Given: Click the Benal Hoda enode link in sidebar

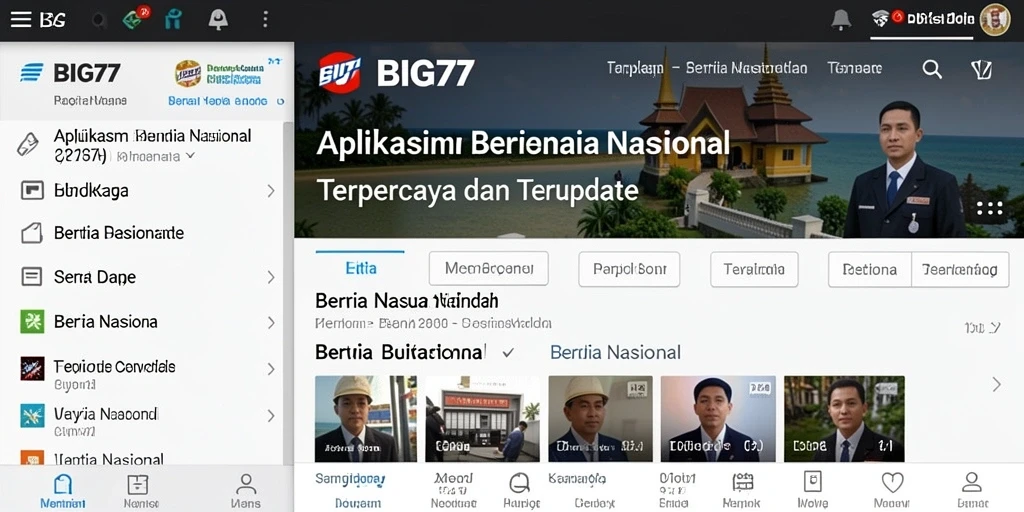Looking at the screenshot, I should (217, 101).
